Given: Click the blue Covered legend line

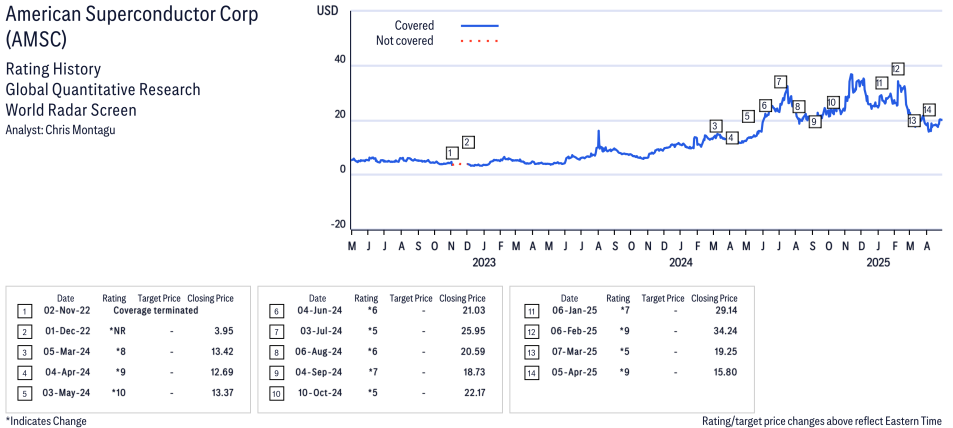Looking at the screenshot, I should pyautogui.click(x=480, y=26).
